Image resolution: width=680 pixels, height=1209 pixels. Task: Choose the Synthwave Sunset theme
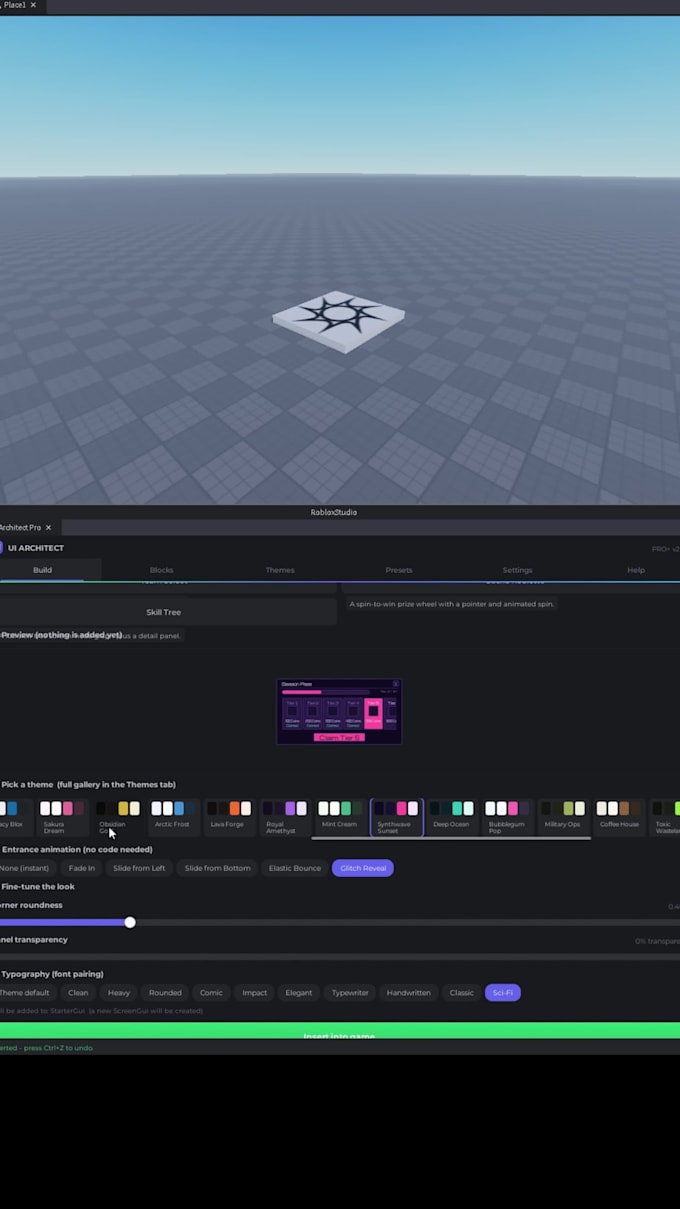click(x=397, y=817)
